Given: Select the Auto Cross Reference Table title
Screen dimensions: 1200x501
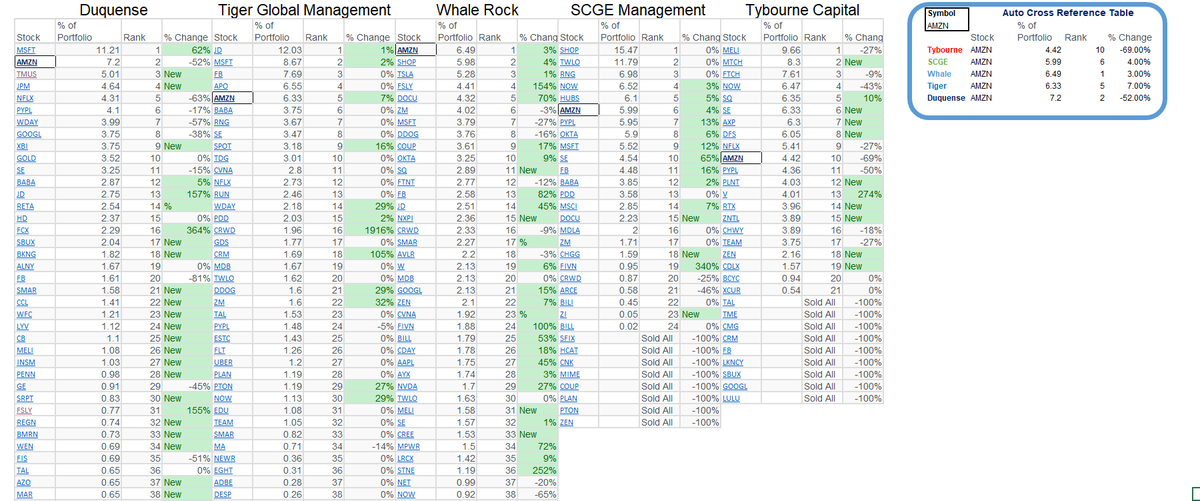Looking at the screenshot, I should 1067,13.
